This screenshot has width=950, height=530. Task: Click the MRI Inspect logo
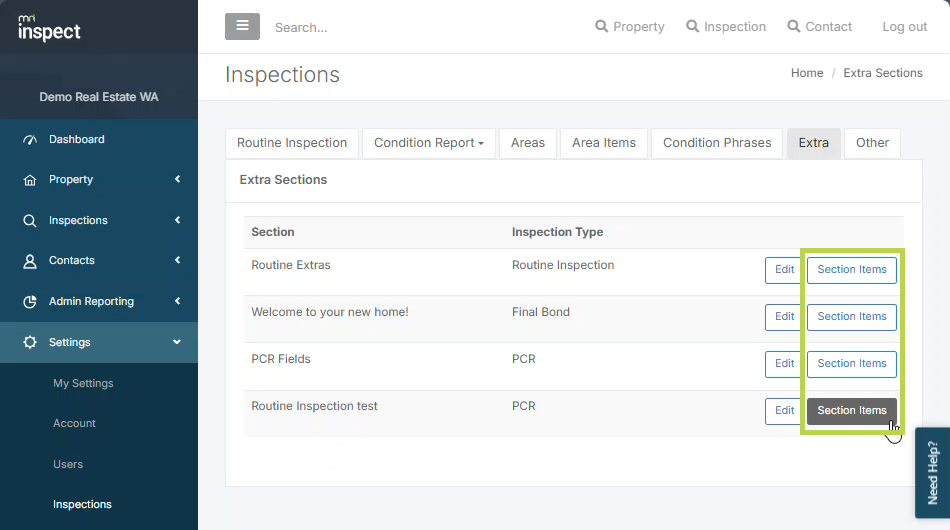click(49, 28)
